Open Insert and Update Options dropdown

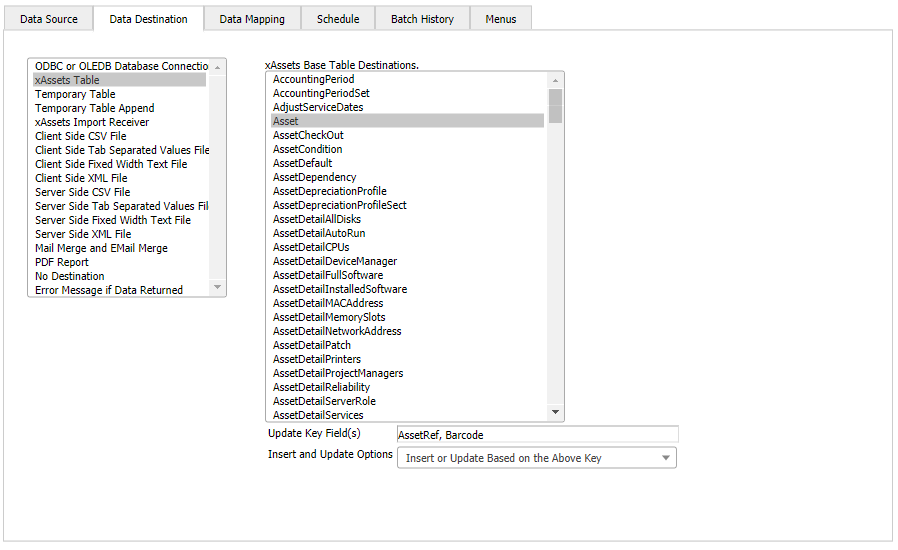pyautogui.click(x=537, y=458)
